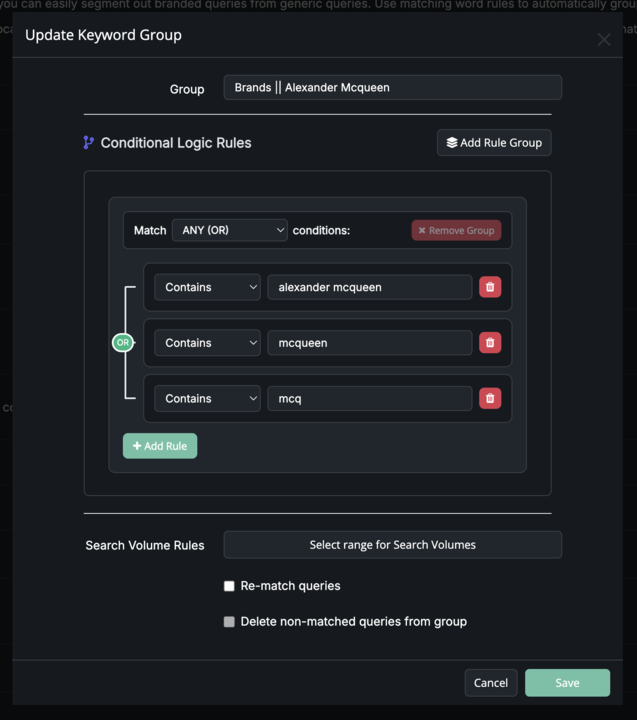Open Contains dropdown for 'mcq' rule
The width and height of the screenshot is (637, 720).
coord(207,398)
